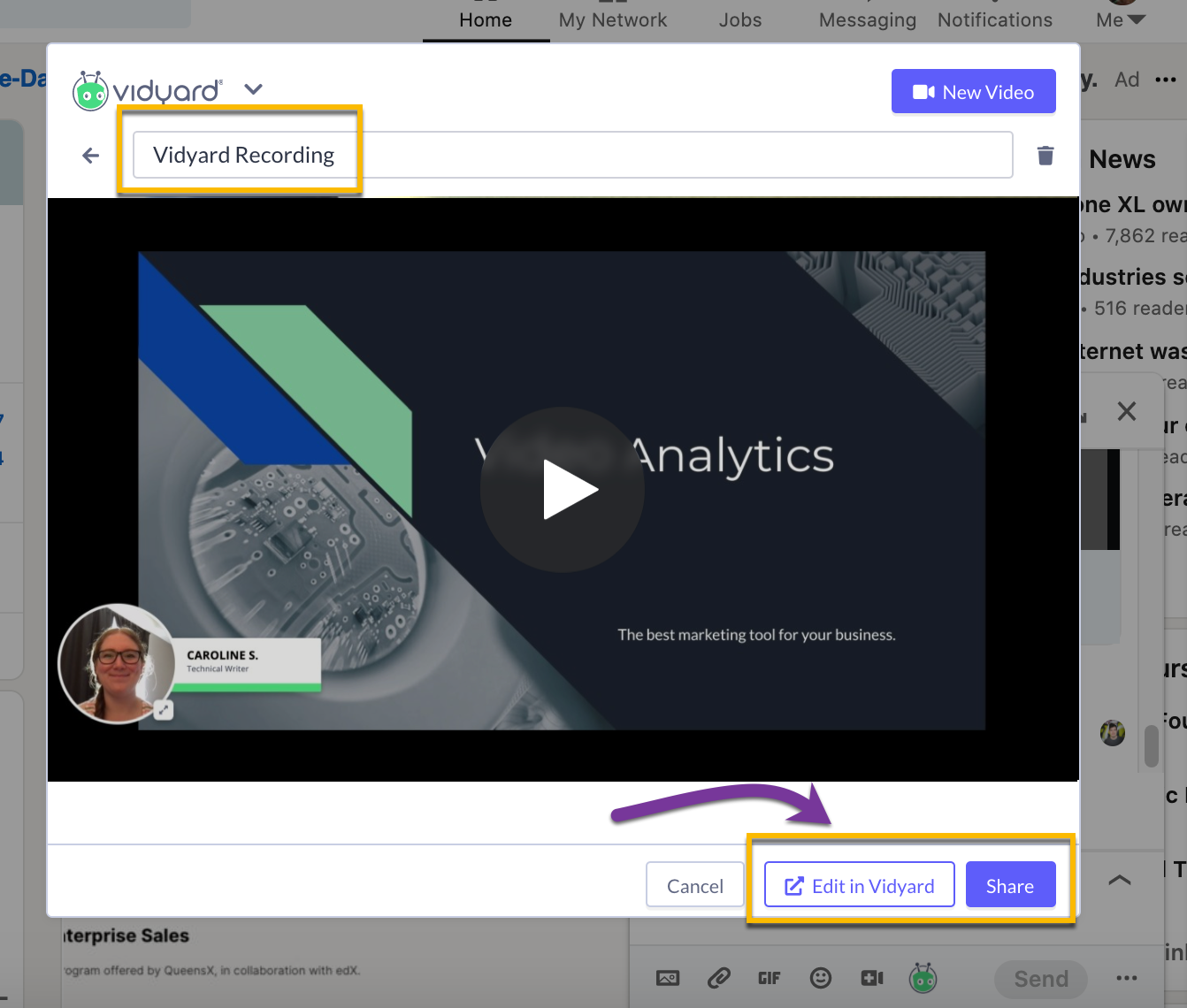
Task: Delete the video with trash icon
Action: pos(1045,156)
